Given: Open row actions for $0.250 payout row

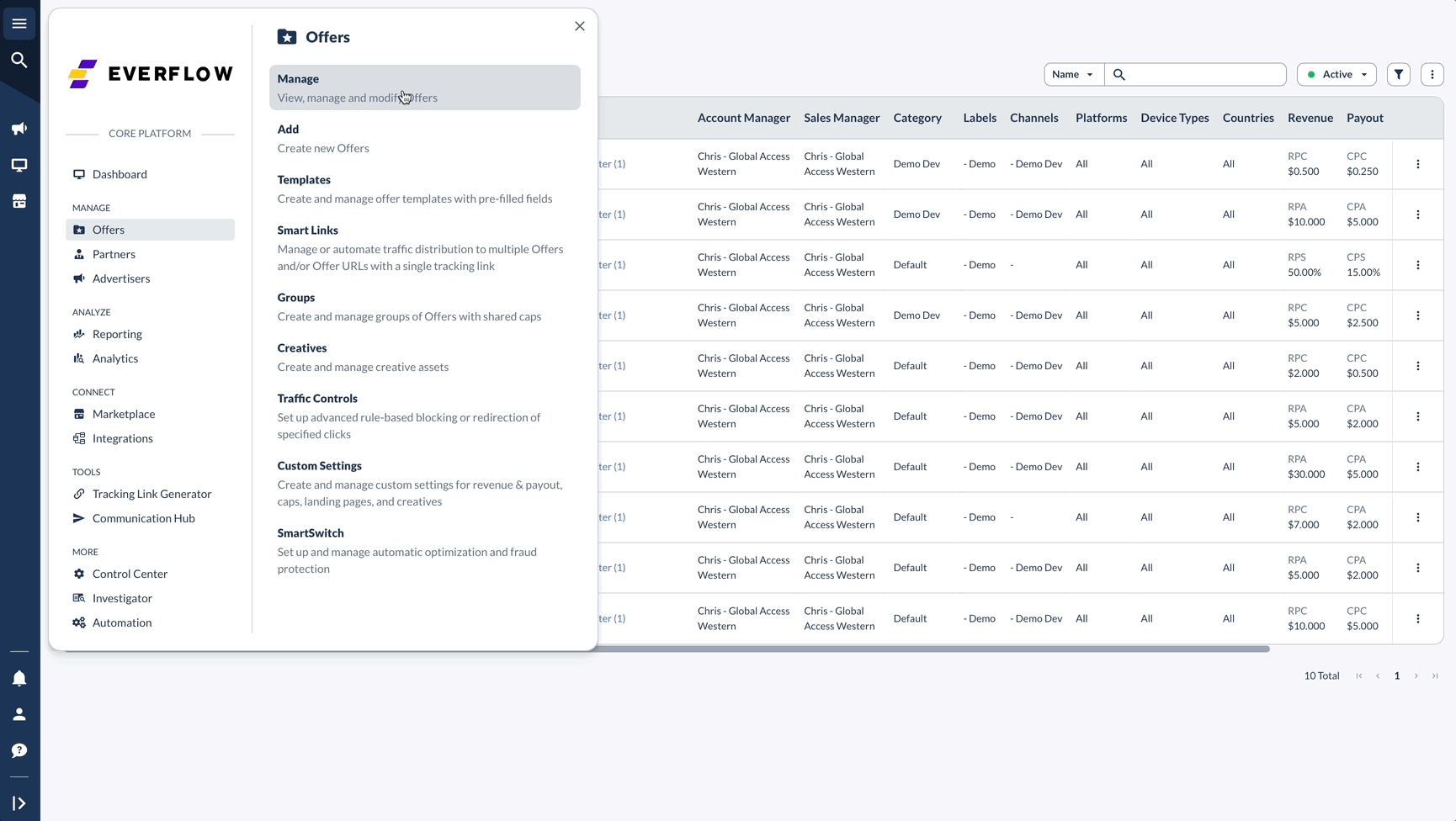Looking at the screenshot, I should [1418, 164].
